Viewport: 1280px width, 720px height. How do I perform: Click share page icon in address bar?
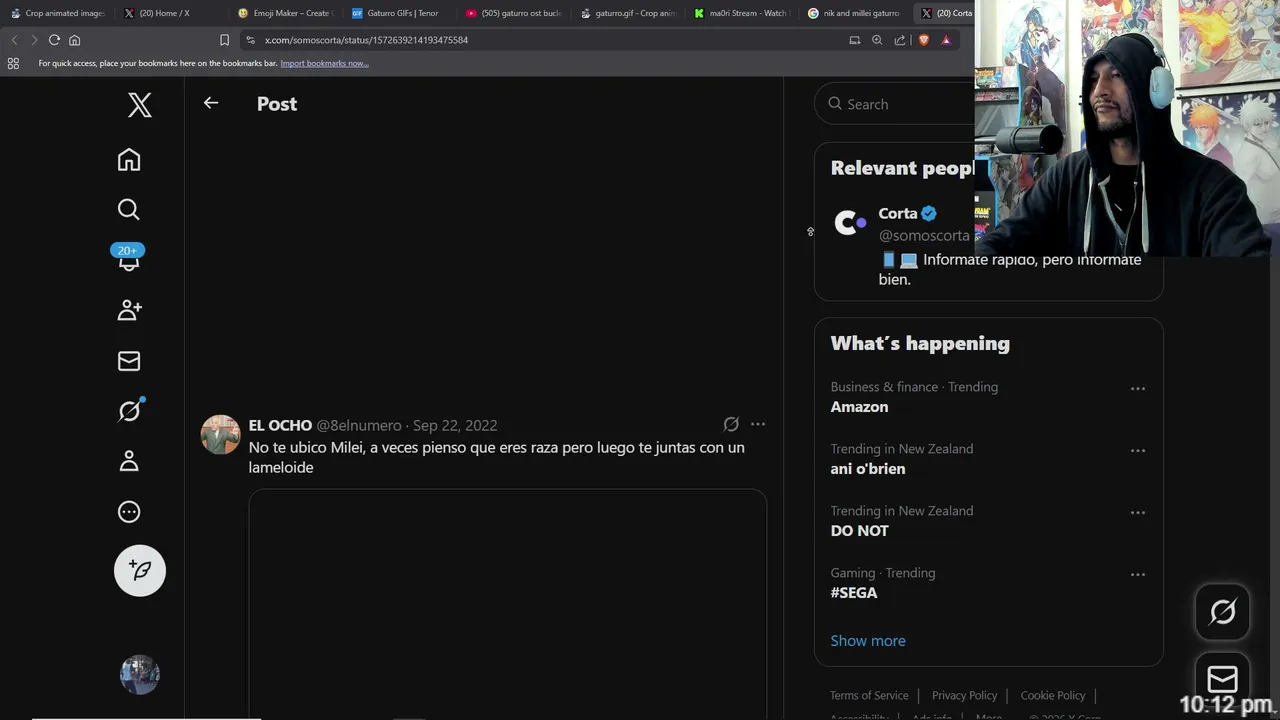click(x=900, y=40)
